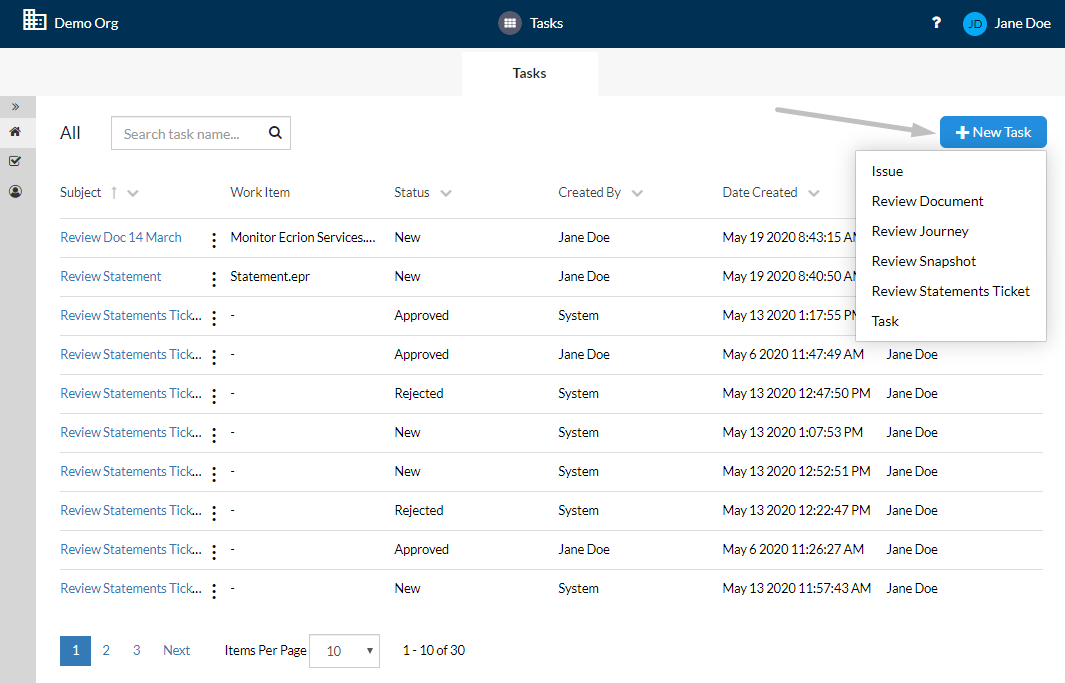The width and height of the screenshot is (1065, 683).
Task: Open the ticket created May 13 12:47:50 PM
Action: point(131,393)
